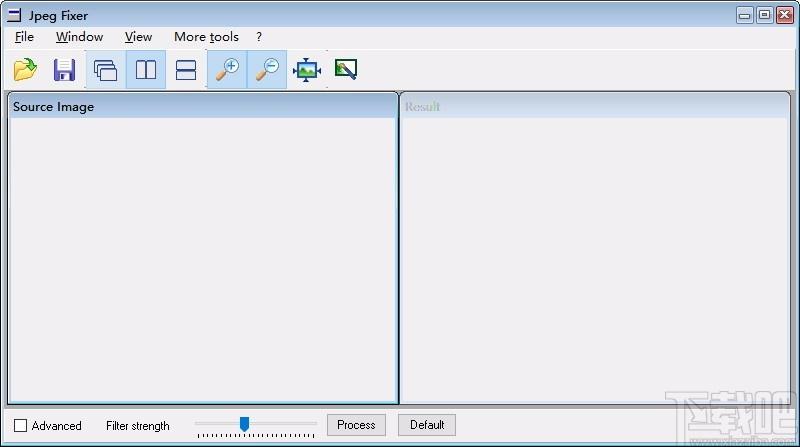Enable the Advanced checkbox
The height and width of the screenshot is (447, 800).
[x=21, y=426]
